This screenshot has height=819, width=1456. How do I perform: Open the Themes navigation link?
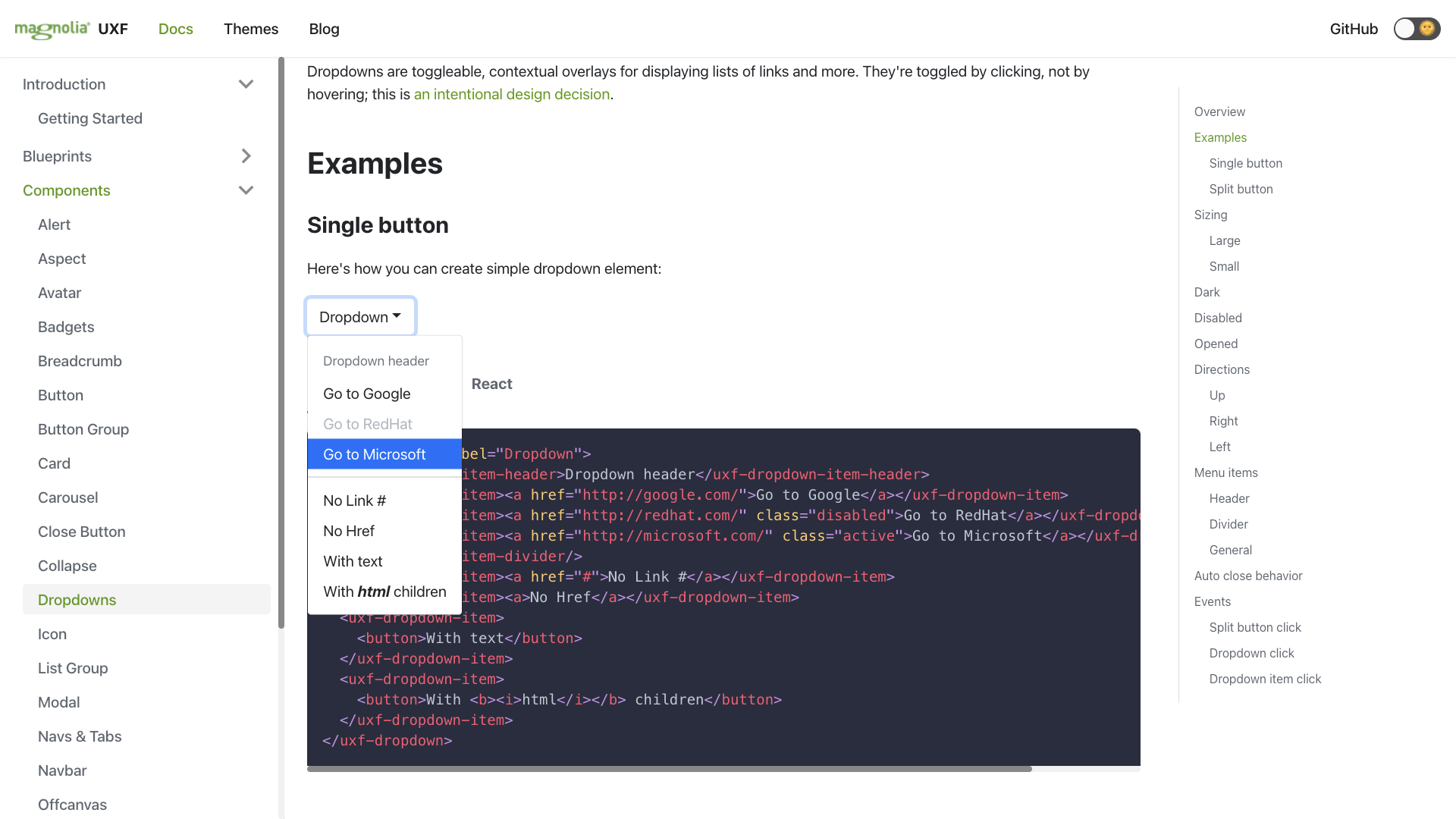(251, 29)
